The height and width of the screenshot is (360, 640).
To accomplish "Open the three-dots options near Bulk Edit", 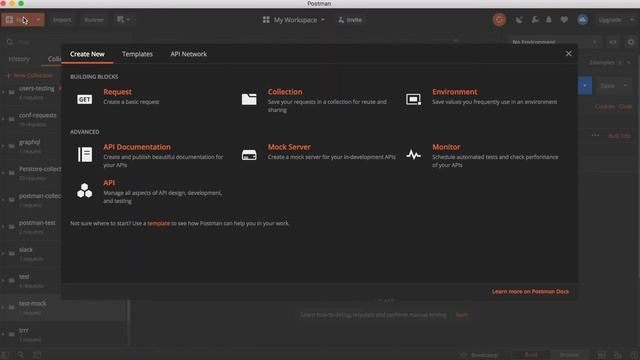I will pos(595,136).
